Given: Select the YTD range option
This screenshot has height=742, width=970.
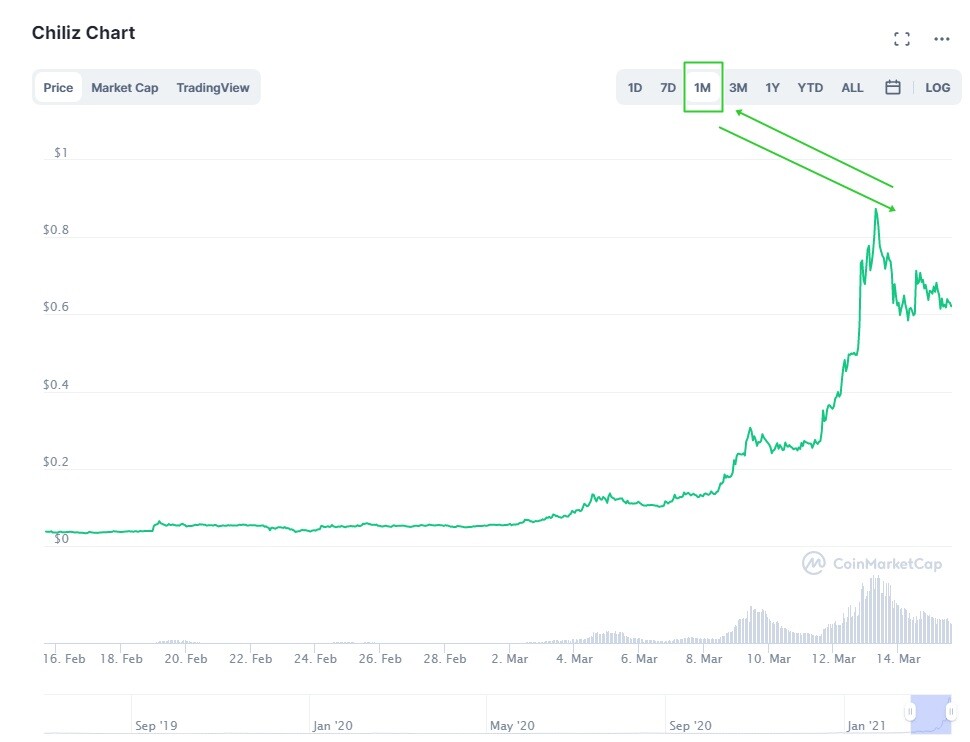Looking at the screenshot, I should (810, 87).
